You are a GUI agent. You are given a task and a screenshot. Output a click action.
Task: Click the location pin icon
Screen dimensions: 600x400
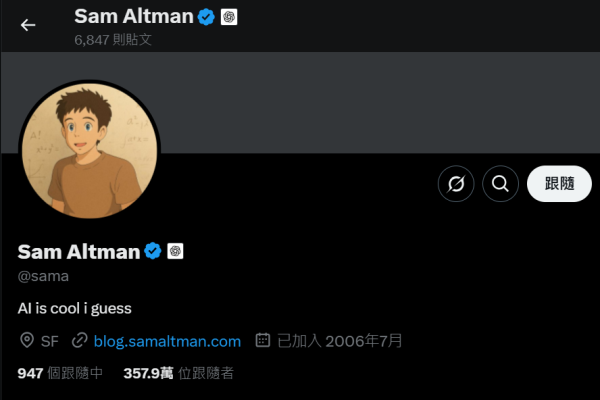(x=27, y=341)
